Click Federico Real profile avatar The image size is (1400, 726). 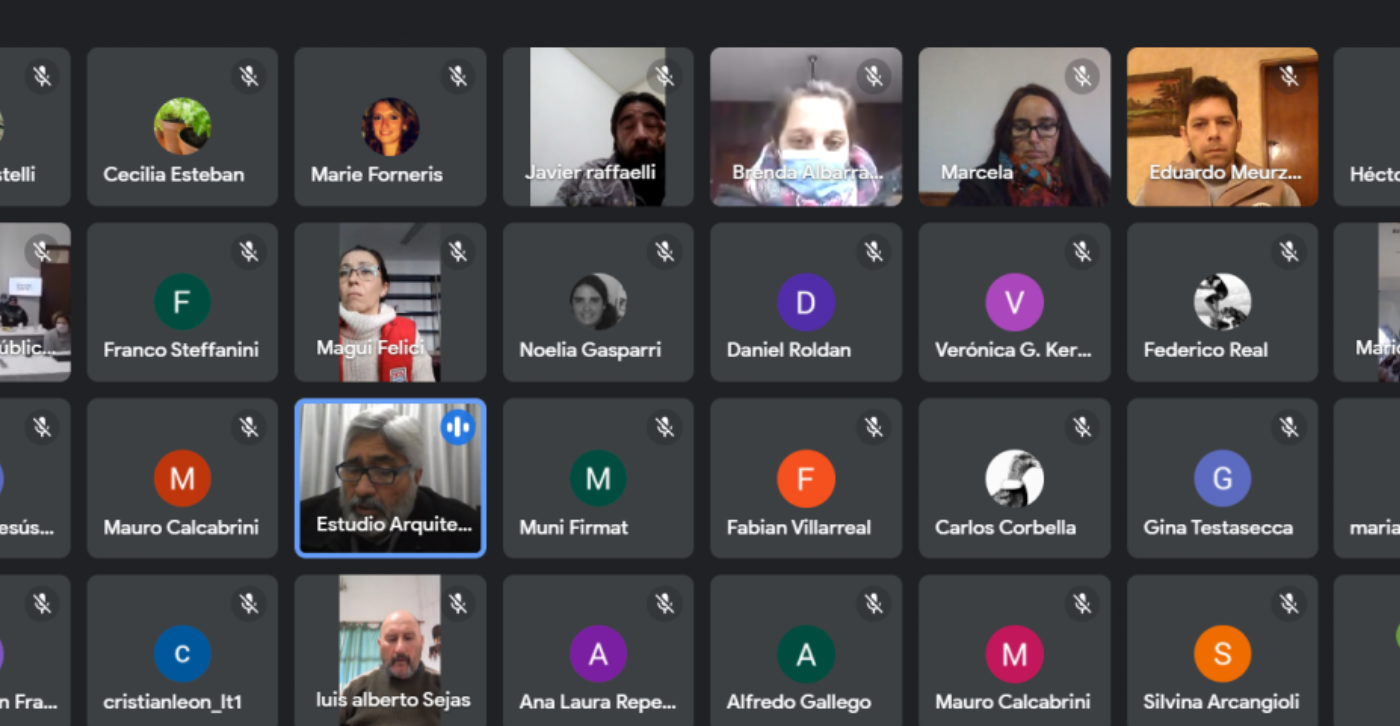click(x=1222, y=302)
